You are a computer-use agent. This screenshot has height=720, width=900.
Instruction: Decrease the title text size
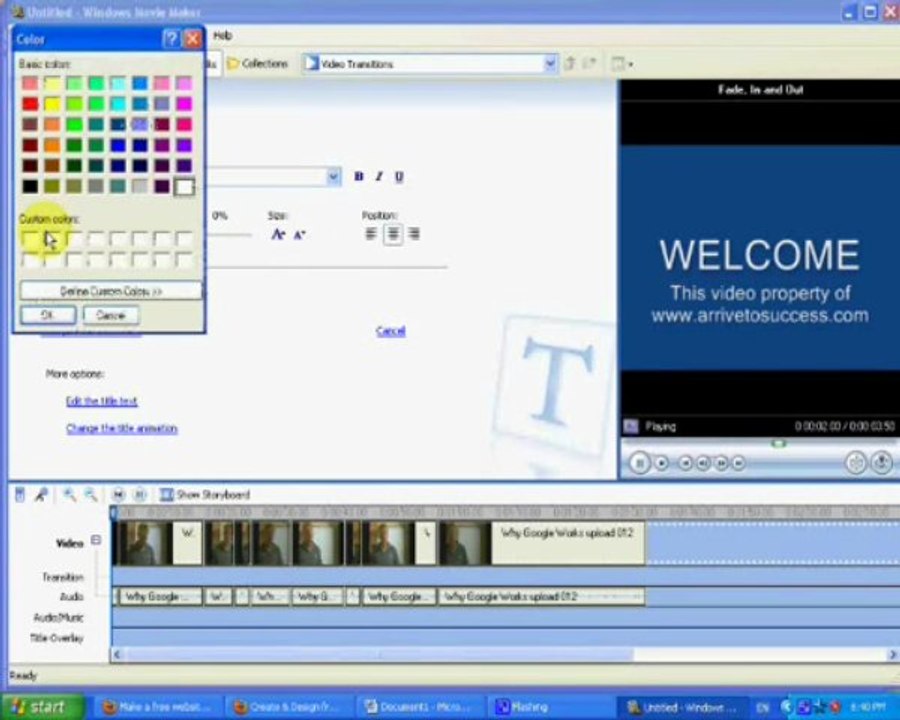[x=299, y=234]
